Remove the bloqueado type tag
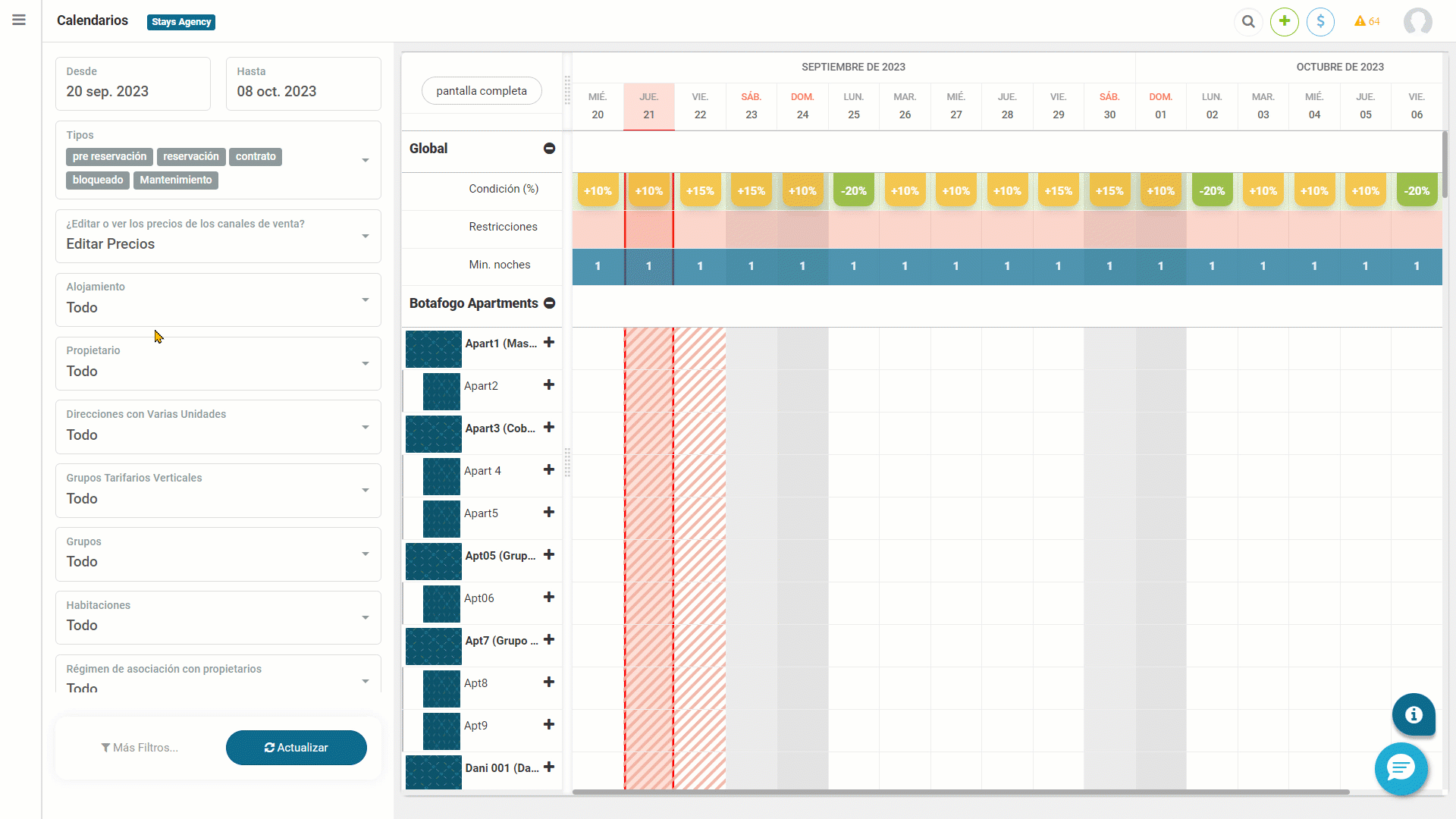This screenshot has width=1456, height=819. [x=98, y=180]
